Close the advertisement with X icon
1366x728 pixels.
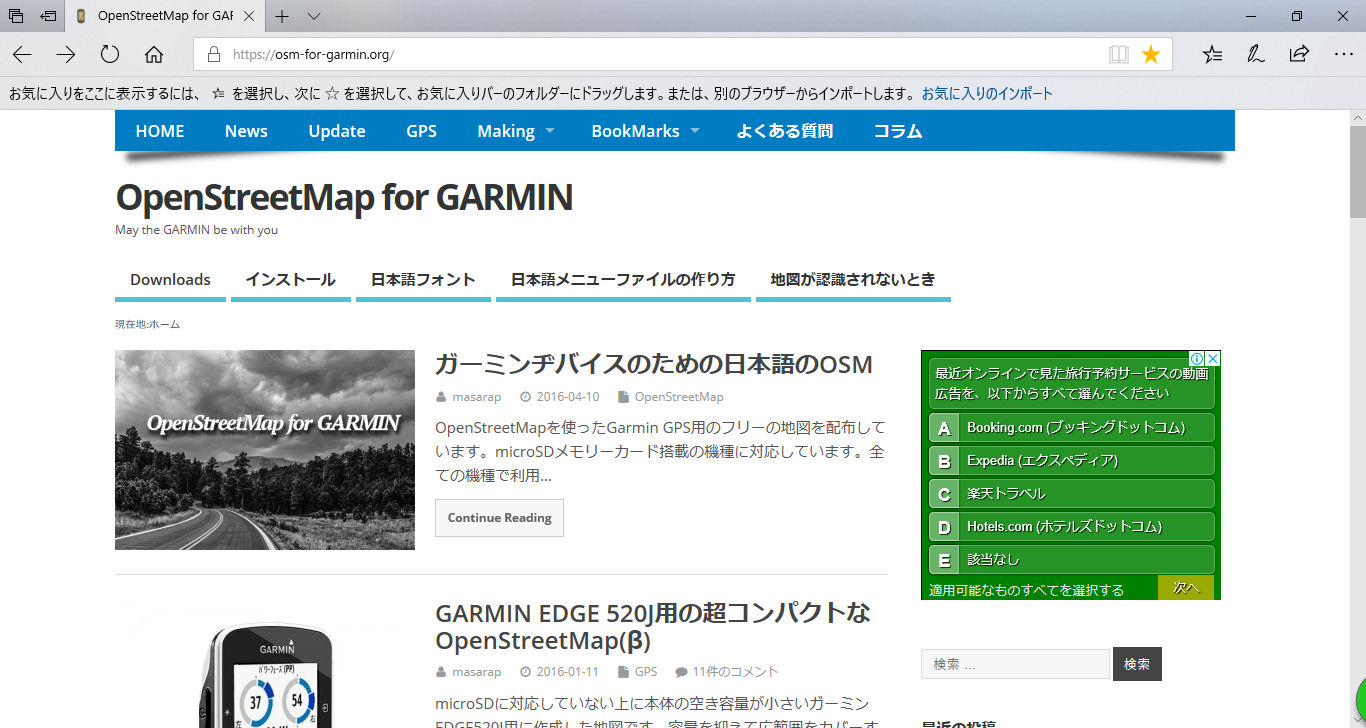pos(1213,358)
